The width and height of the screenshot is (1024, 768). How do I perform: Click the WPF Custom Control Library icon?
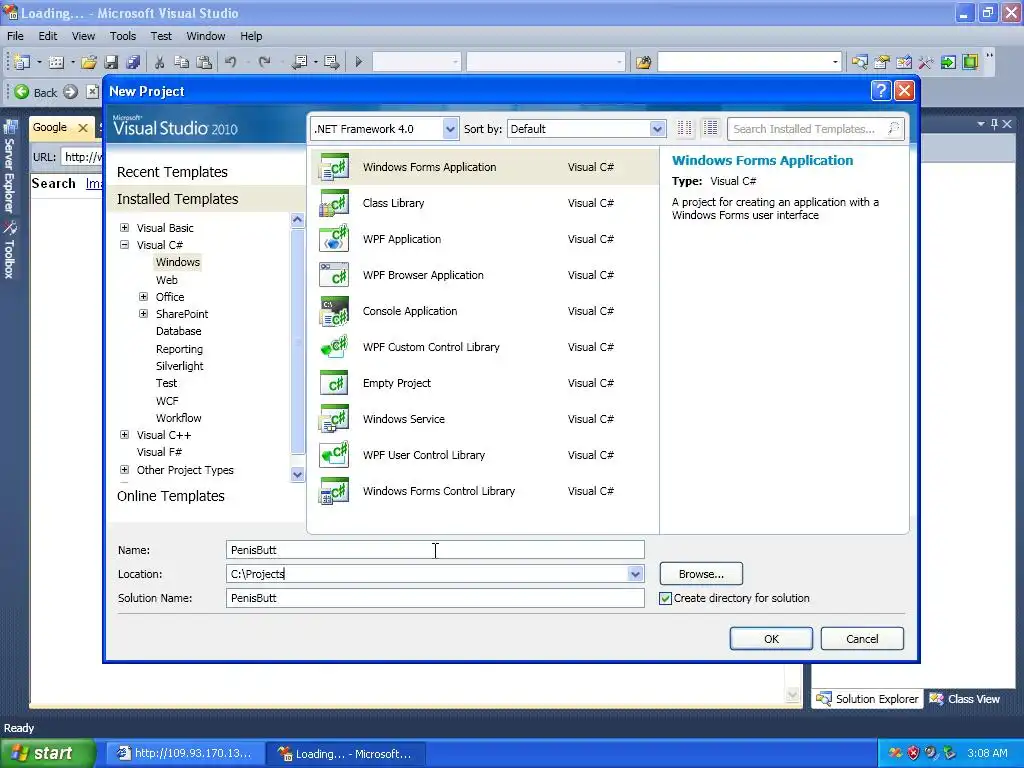pos(334,347)
